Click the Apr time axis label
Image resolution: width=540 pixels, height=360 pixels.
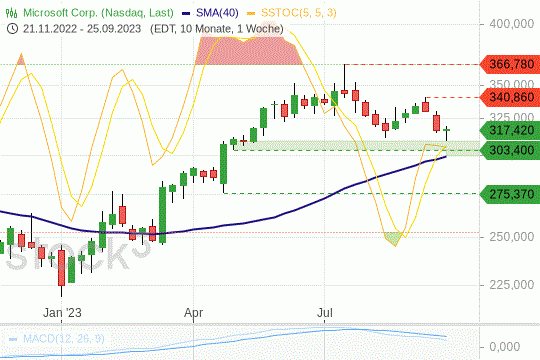(194, 313)
